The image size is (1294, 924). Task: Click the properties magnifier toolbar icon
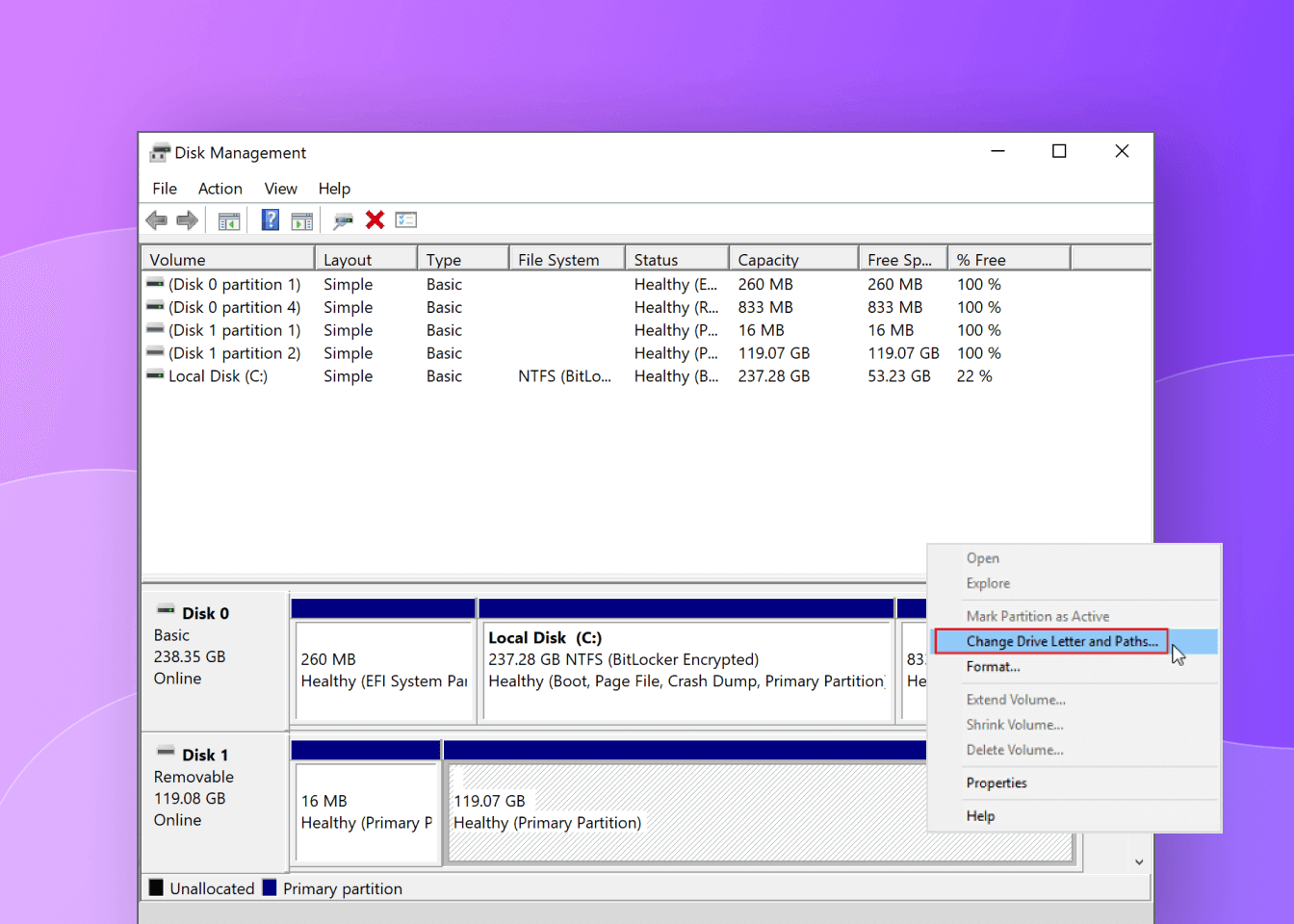pyautogui.click(x=343, y=219)
